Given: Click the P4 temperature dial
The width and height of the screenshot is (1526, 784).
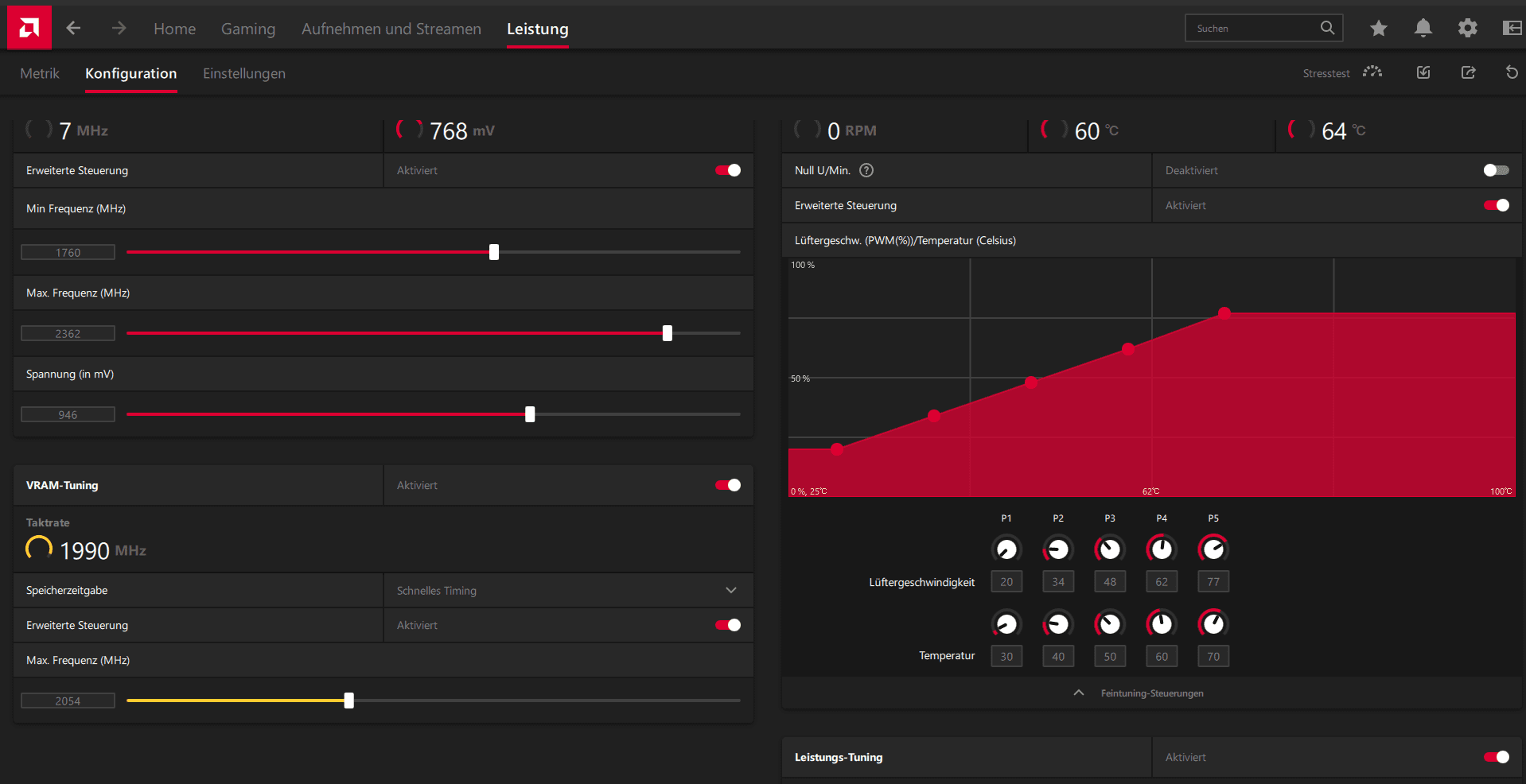Looking at the screenshot, I should [1162, 624].
